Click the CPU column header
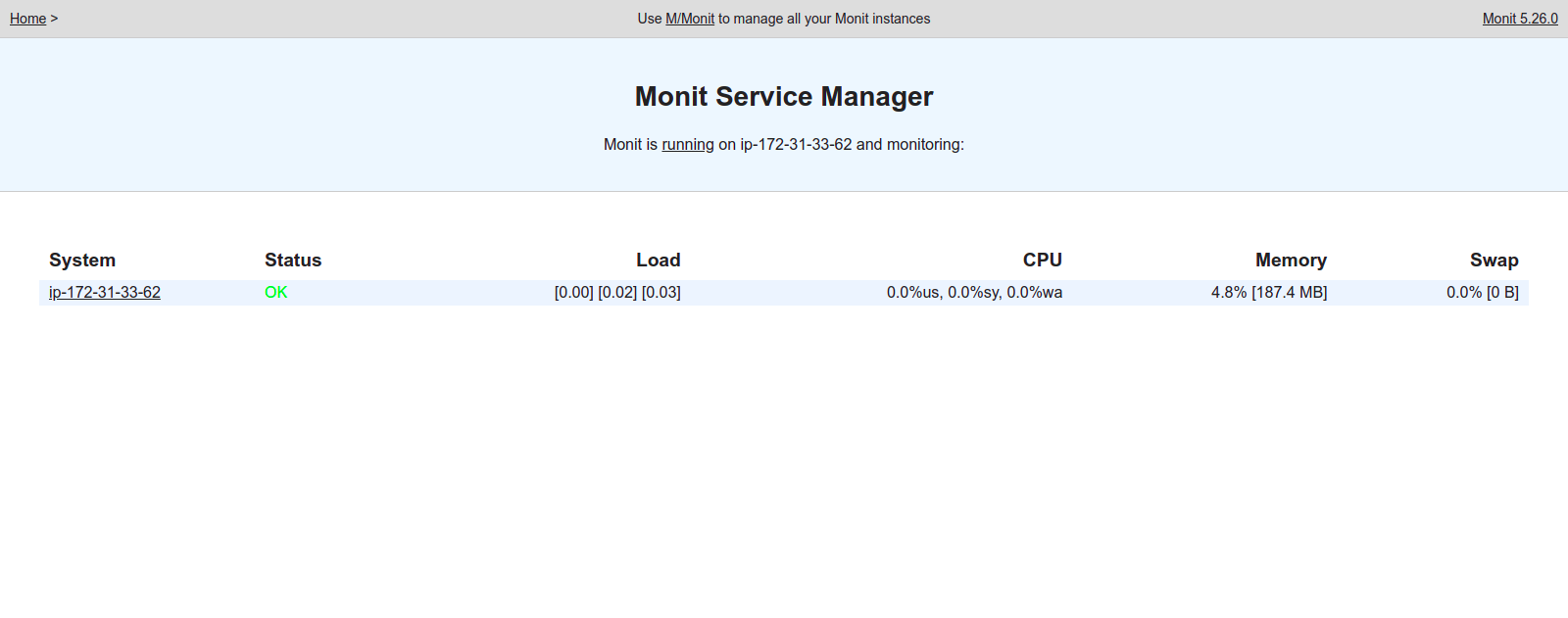Viewport: 1568px width, 618px height. click(x=1043, y=260)
